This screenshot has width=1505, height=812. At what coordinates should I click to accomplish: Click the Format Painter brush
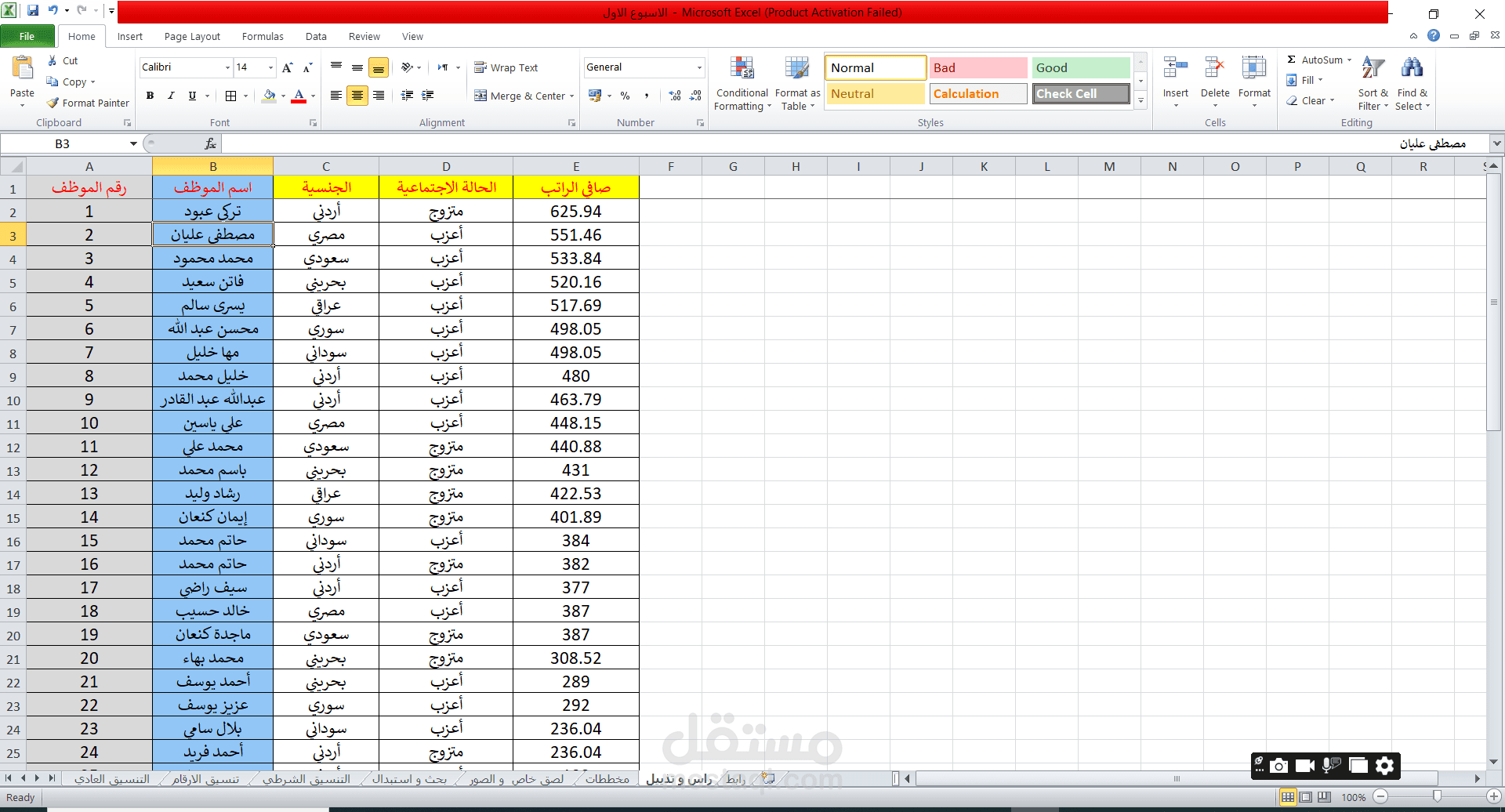pyautogui.click(x=53, y=103)
